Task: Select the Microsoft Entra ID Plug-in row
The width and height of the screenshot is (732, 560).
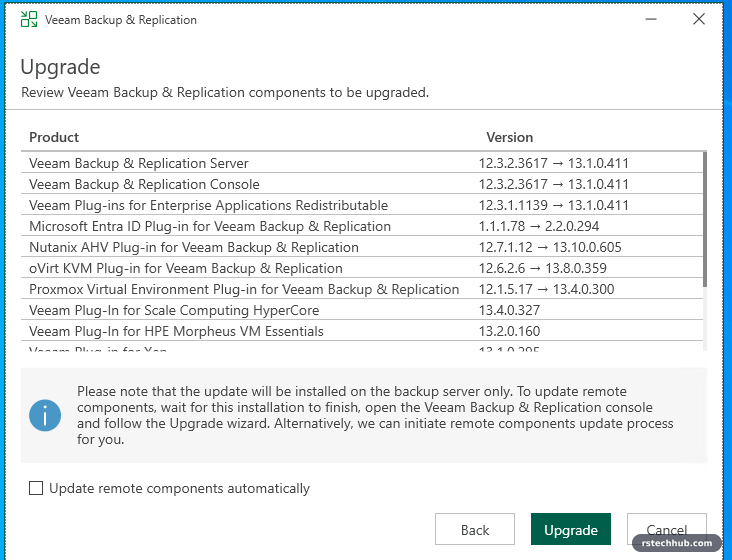Action: point(362,226)
